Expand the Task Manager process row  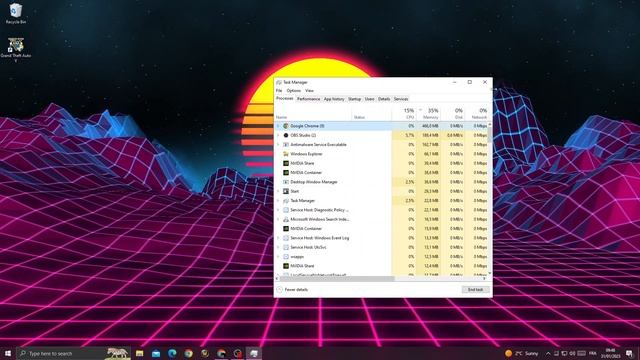pyautogui.click(x=278, y=200)
